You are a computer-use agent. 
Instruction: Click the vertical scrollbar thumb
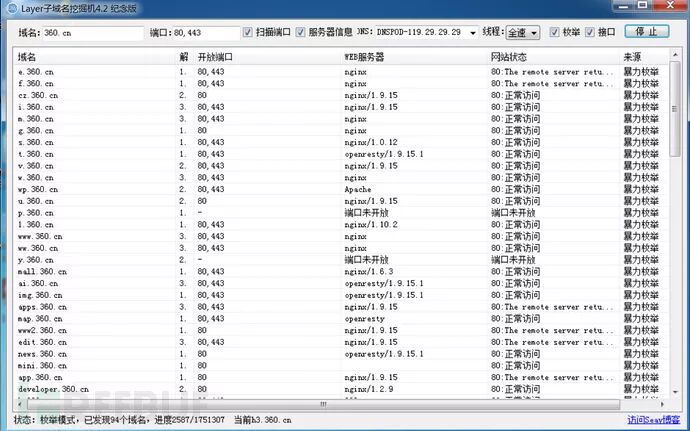click(675, 108)
